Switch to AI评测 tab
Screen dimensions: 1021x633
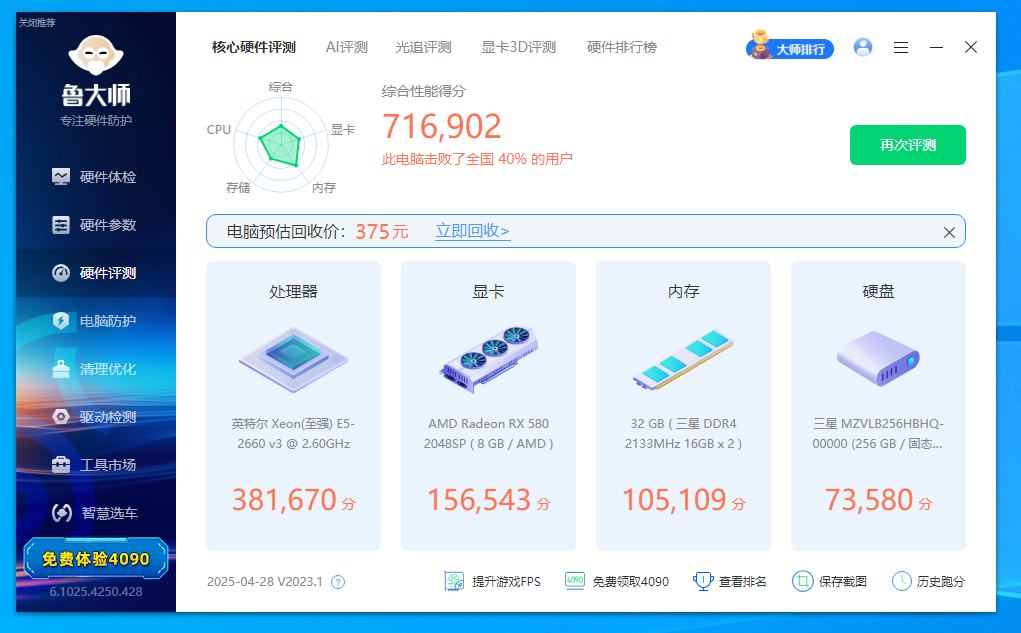346,48
